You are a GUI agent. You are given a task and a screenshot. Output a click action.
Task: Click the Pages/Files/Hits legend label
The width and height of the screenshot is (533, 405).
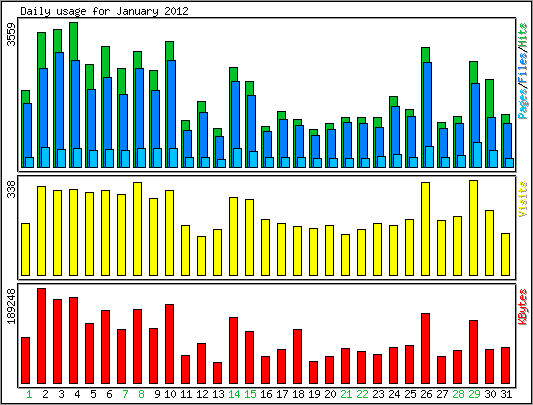point(523,71)
